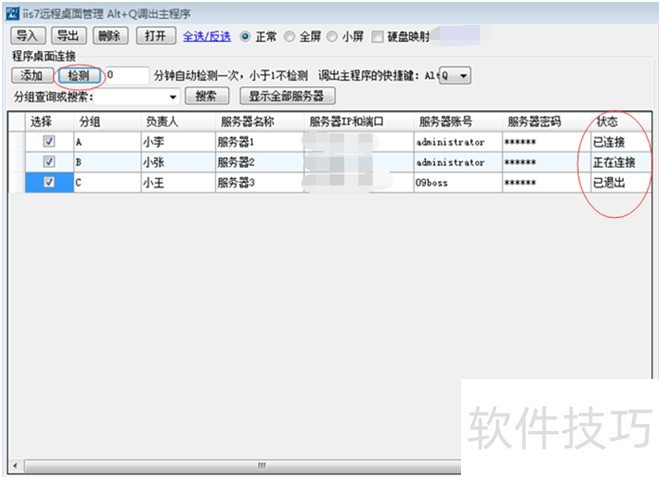The image size is (659, 477).
Task: Click the 服务器名称 column header
Action: (259, 122)
